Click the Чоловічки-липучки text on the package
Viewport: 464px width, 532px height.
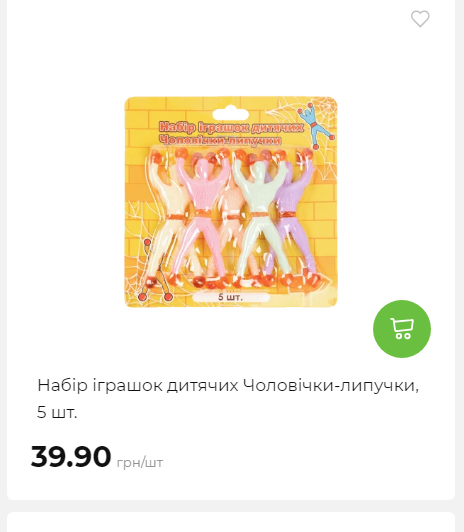[220, 140]
